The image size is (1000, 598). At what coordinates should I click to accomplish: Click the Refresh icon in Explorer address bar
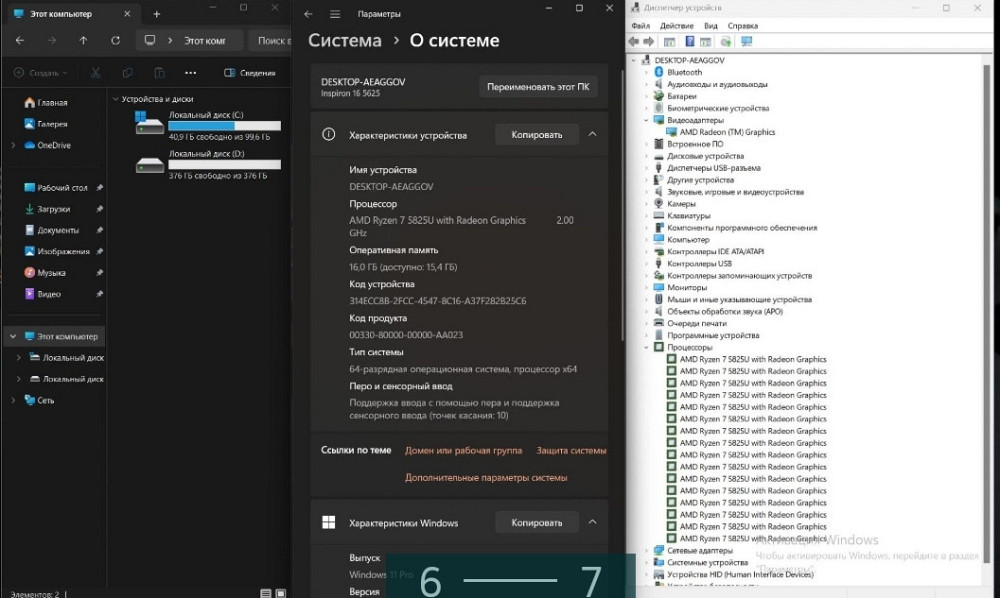click(x=115, y=40)
